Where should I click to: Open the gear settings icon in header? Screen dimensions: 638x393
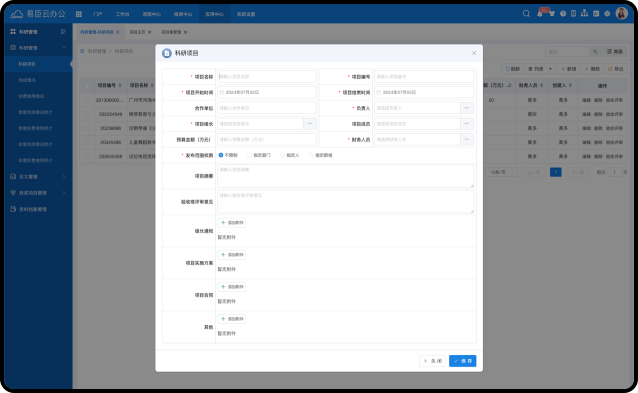[x=607, y=14]
